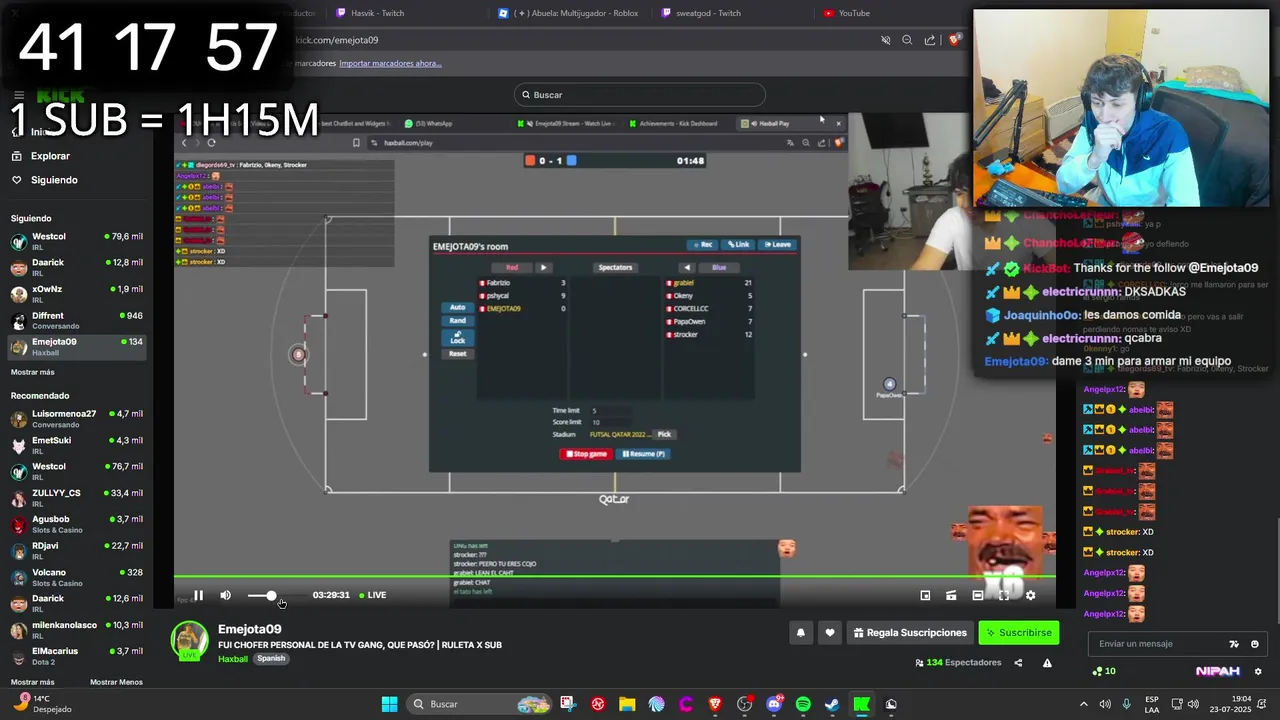Collapse with Mostrar Menos

point(116,682)
